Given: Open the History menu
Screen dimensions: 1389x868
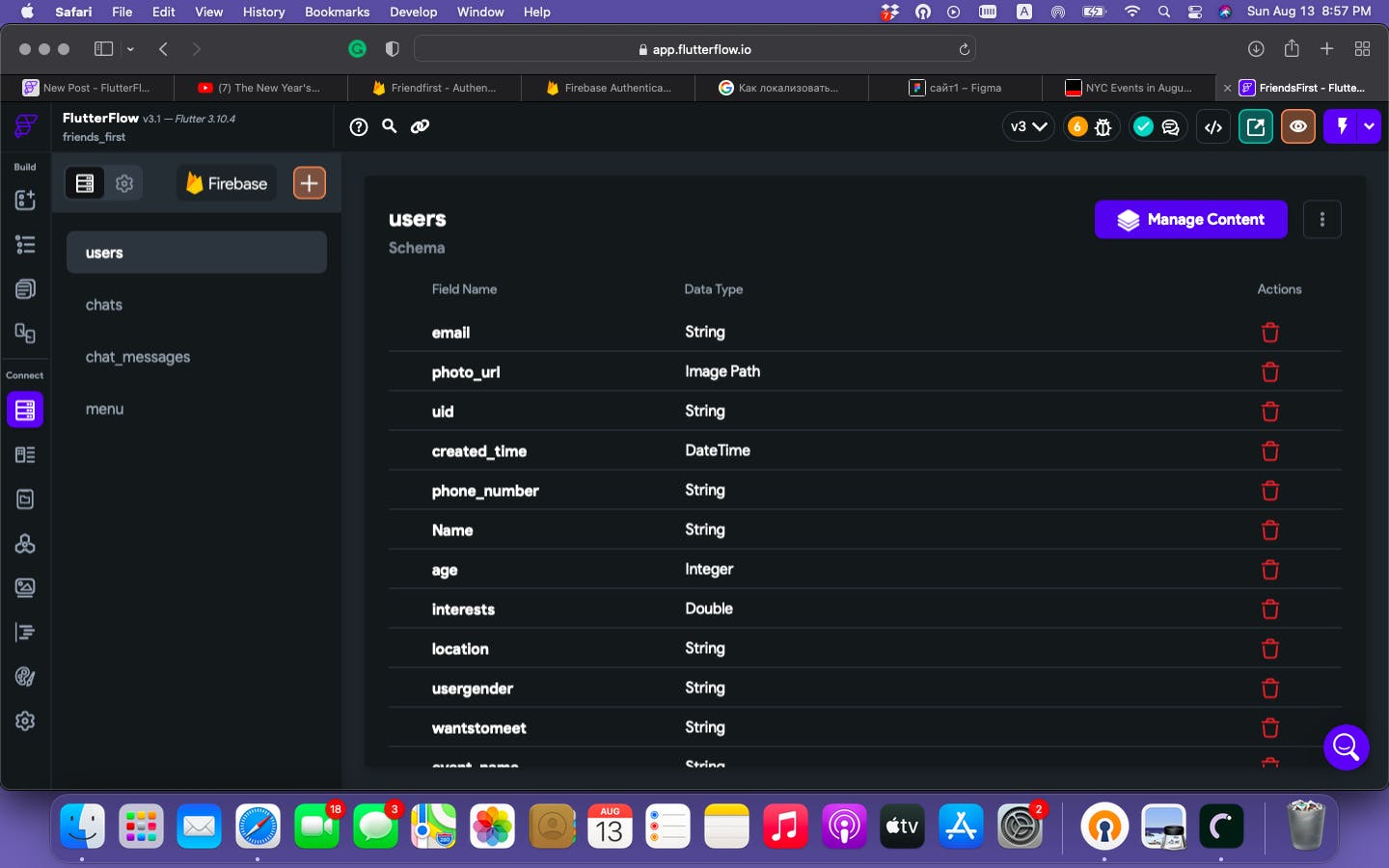Looking at the screenshot, I should tap(263, 12).
